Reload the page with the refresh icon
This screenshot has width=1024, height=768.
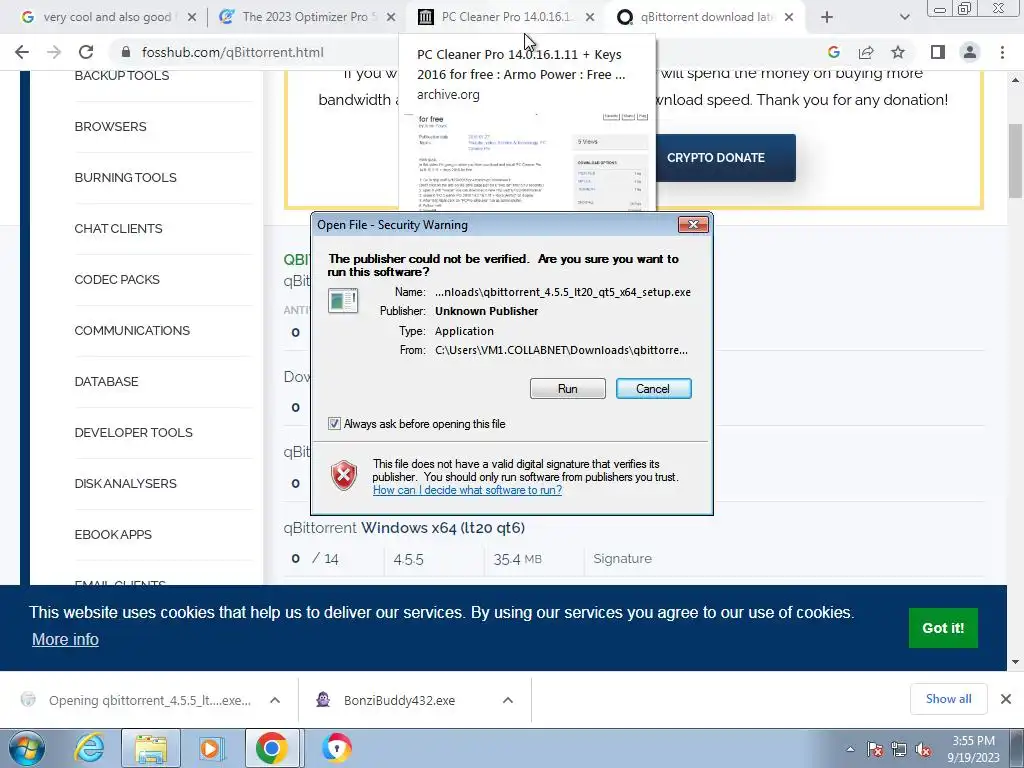86,52
